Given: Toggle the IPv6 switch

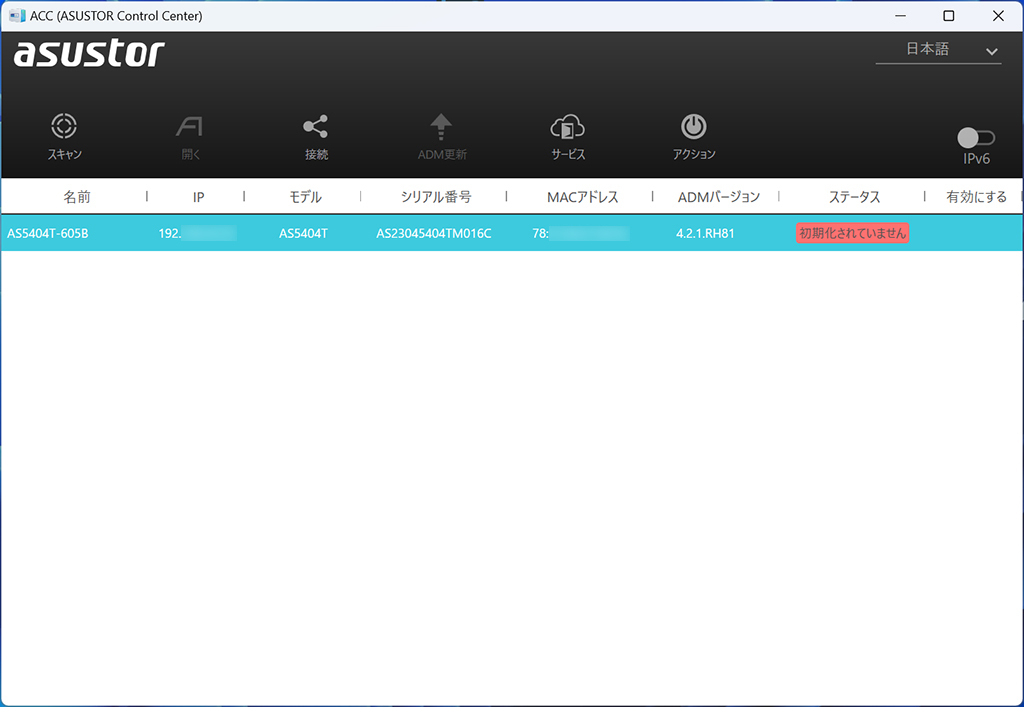Looking at the screenshot, I should pos(976,138).
